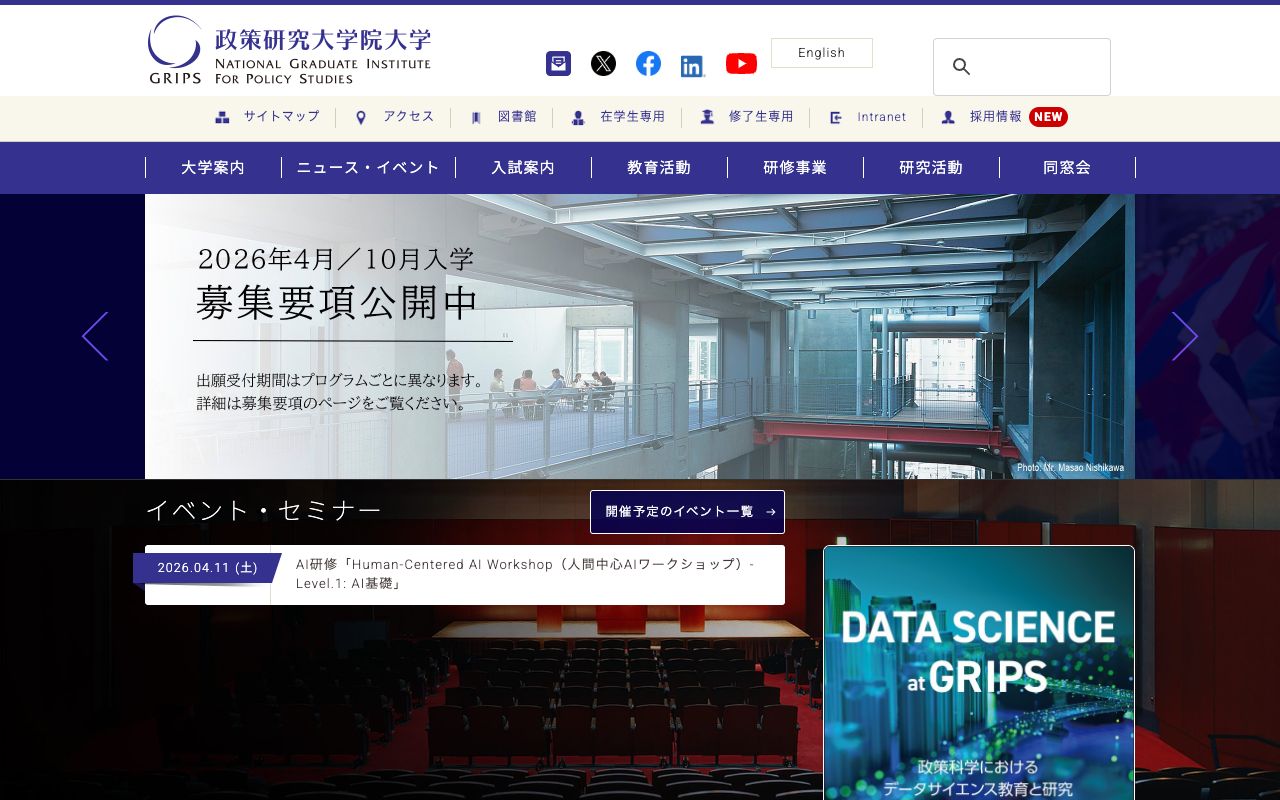Open the DATA SCIENCE at GRIPS banner
This screenshot has width=1280, height=800.
click(x=978, y=672)
